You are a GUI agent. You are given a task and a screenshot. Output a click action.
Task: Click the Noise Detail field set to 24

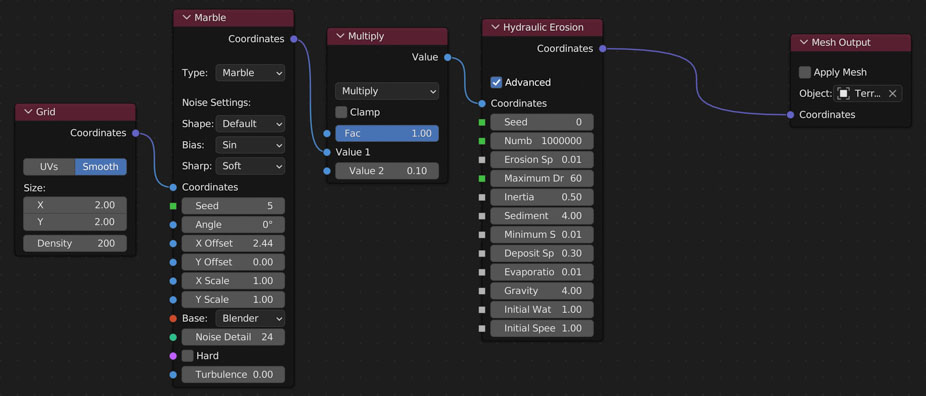(x=233, y=337)
